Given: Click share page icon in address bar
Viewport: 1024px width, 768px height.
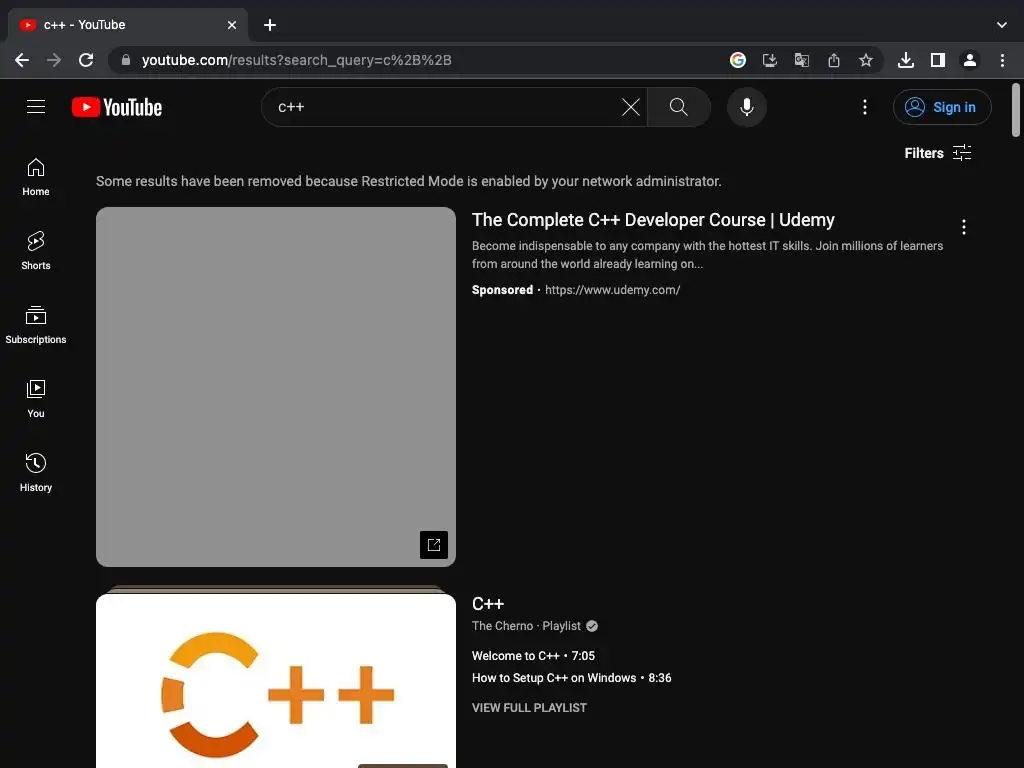Looking at the screenshot, I should click(834, 60).
